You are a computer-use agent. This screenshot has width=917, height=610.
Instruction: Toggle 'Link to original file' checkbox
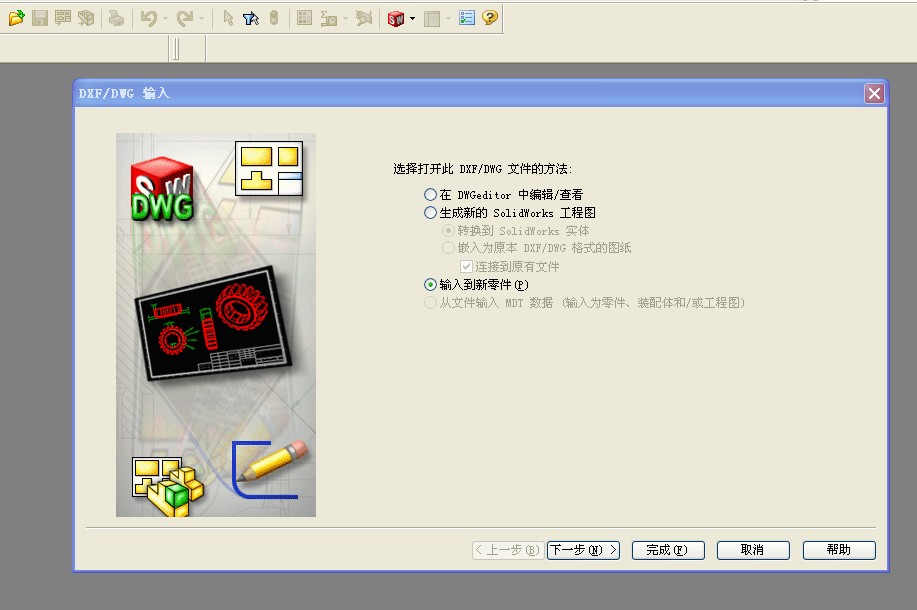click(466, 267)
